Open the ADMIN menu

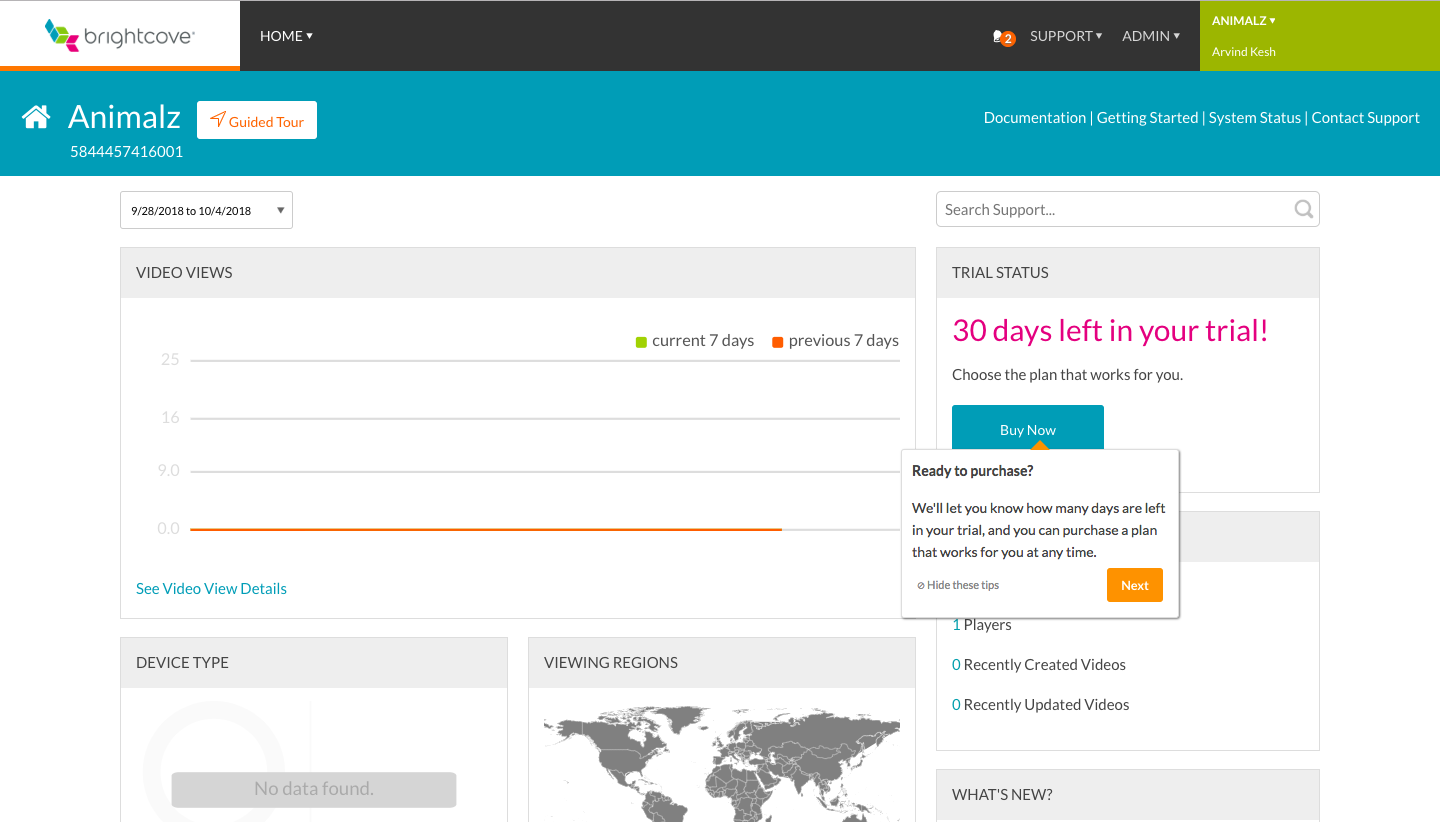[1151, 36]
